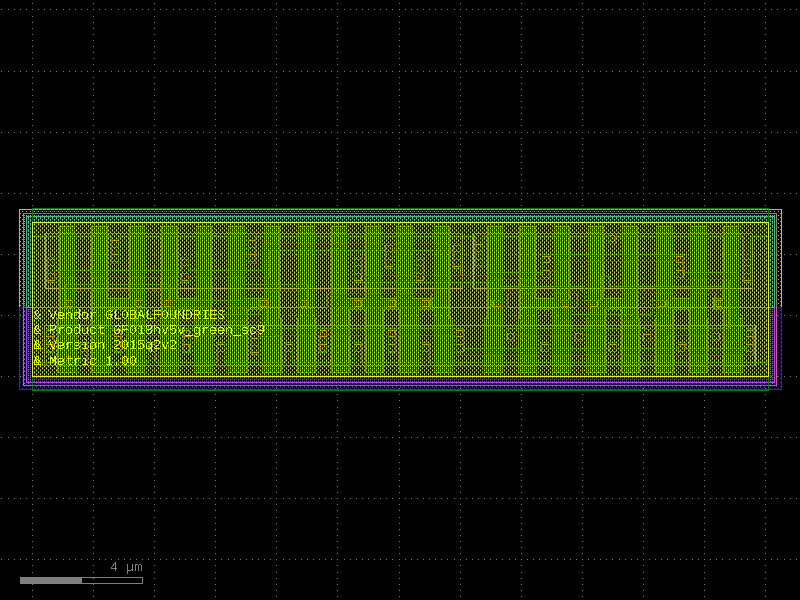Image resolution: width=800 pixels, height=600 pixels.
Task: Select the '& Product GF018hv5v_green_sc9' label
Action: 149,330
